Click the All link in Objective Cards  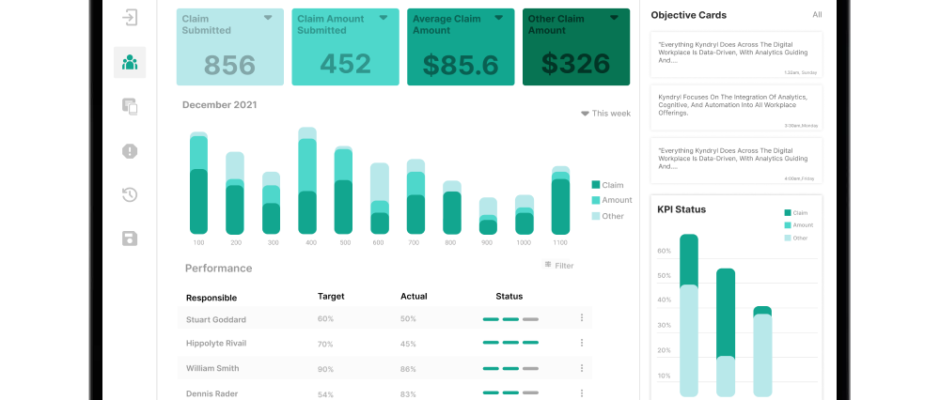click(x=817, y=15)
